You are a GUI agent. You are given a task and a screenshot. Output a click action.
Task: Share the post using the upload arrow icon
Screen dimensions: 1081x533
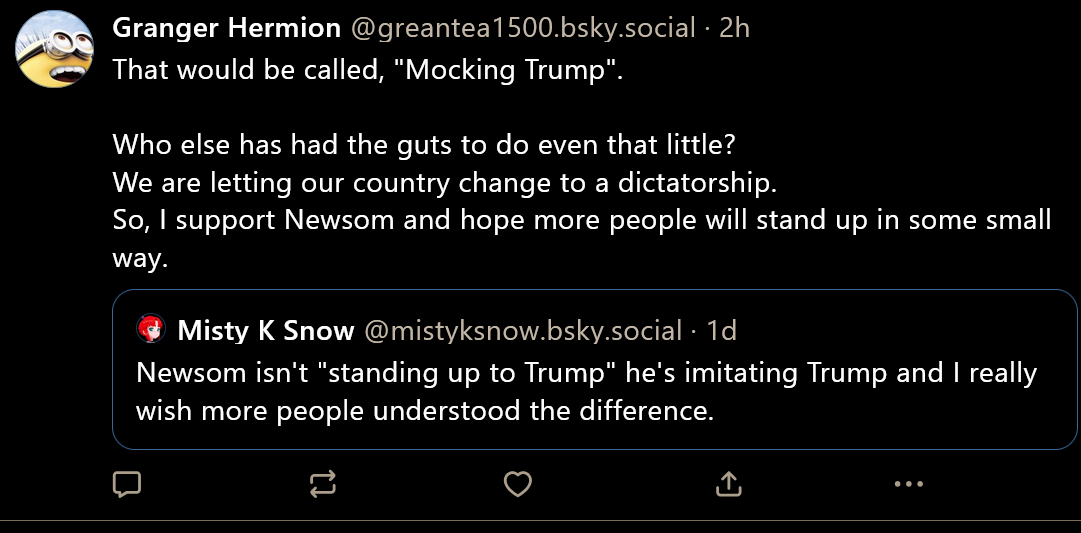[729, 485]
